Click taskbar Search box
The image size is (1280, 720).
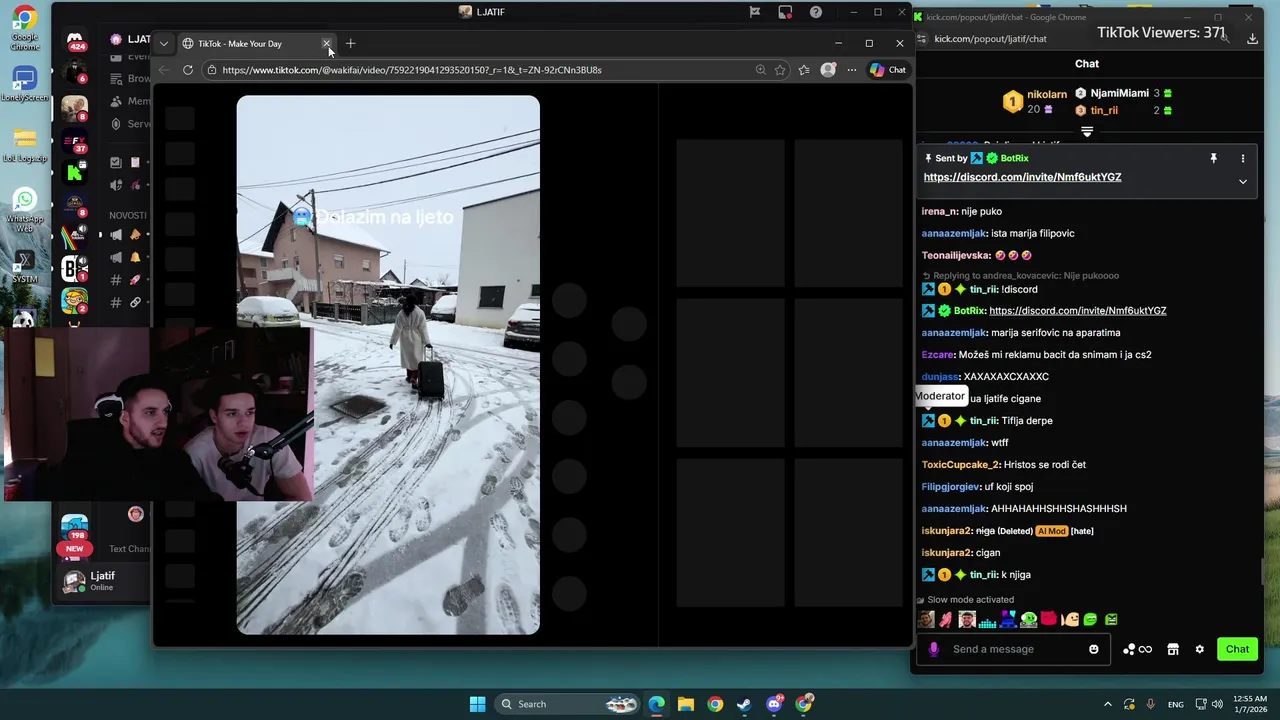(x=567, y=704)
